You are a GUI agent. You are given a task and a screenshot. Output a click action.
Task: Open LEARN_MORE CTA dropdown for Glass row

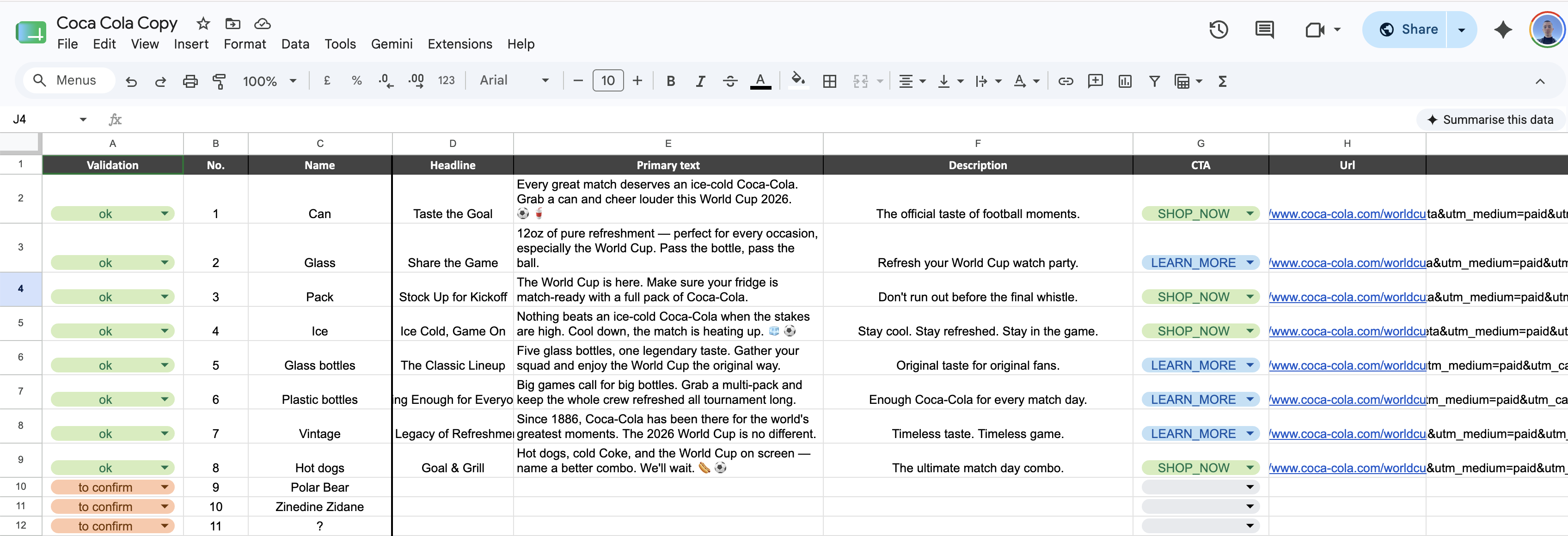pos(1249,263)
